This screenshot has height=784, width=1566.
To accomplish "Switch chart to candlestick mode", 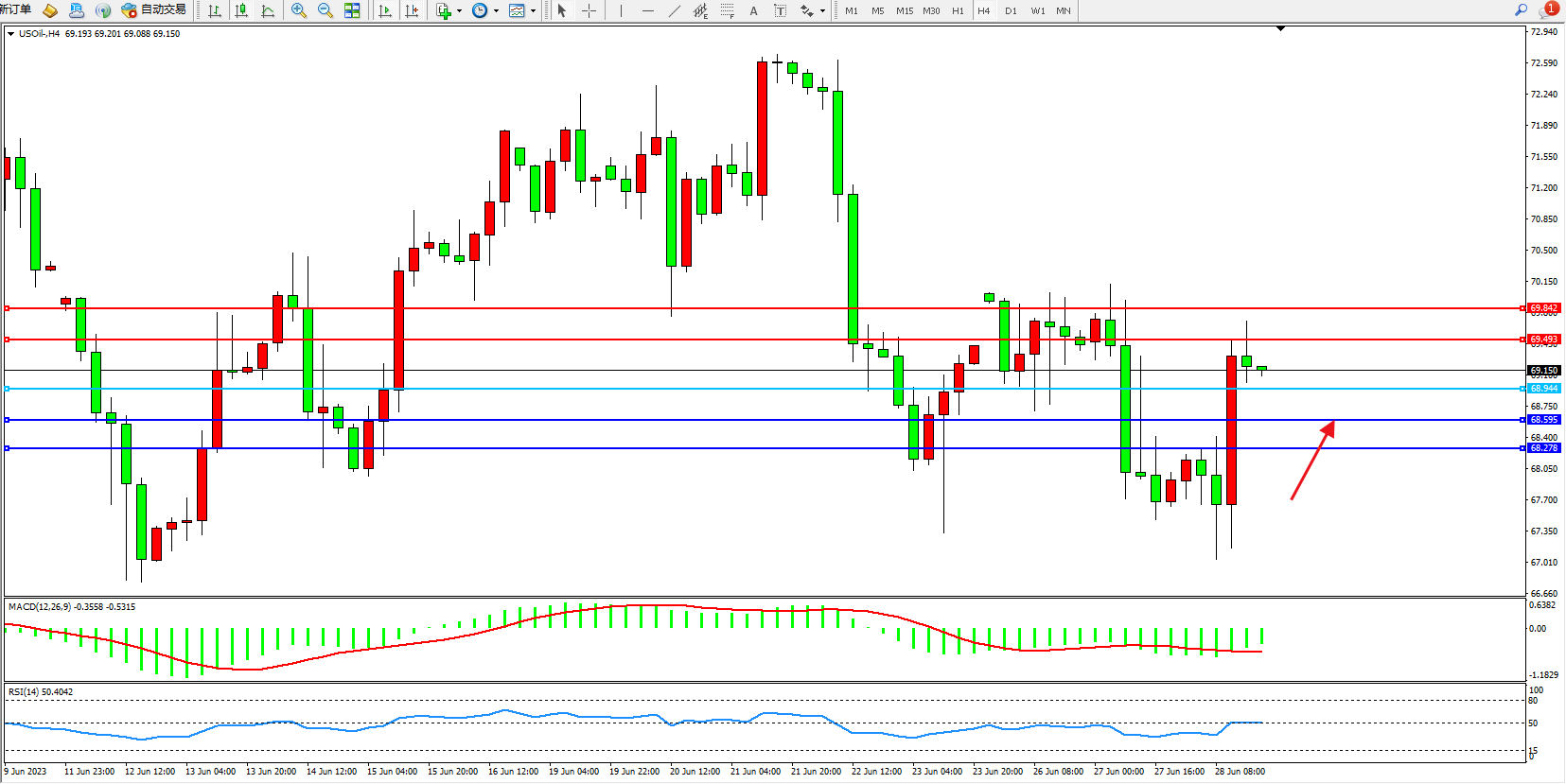I will (241, 10).
